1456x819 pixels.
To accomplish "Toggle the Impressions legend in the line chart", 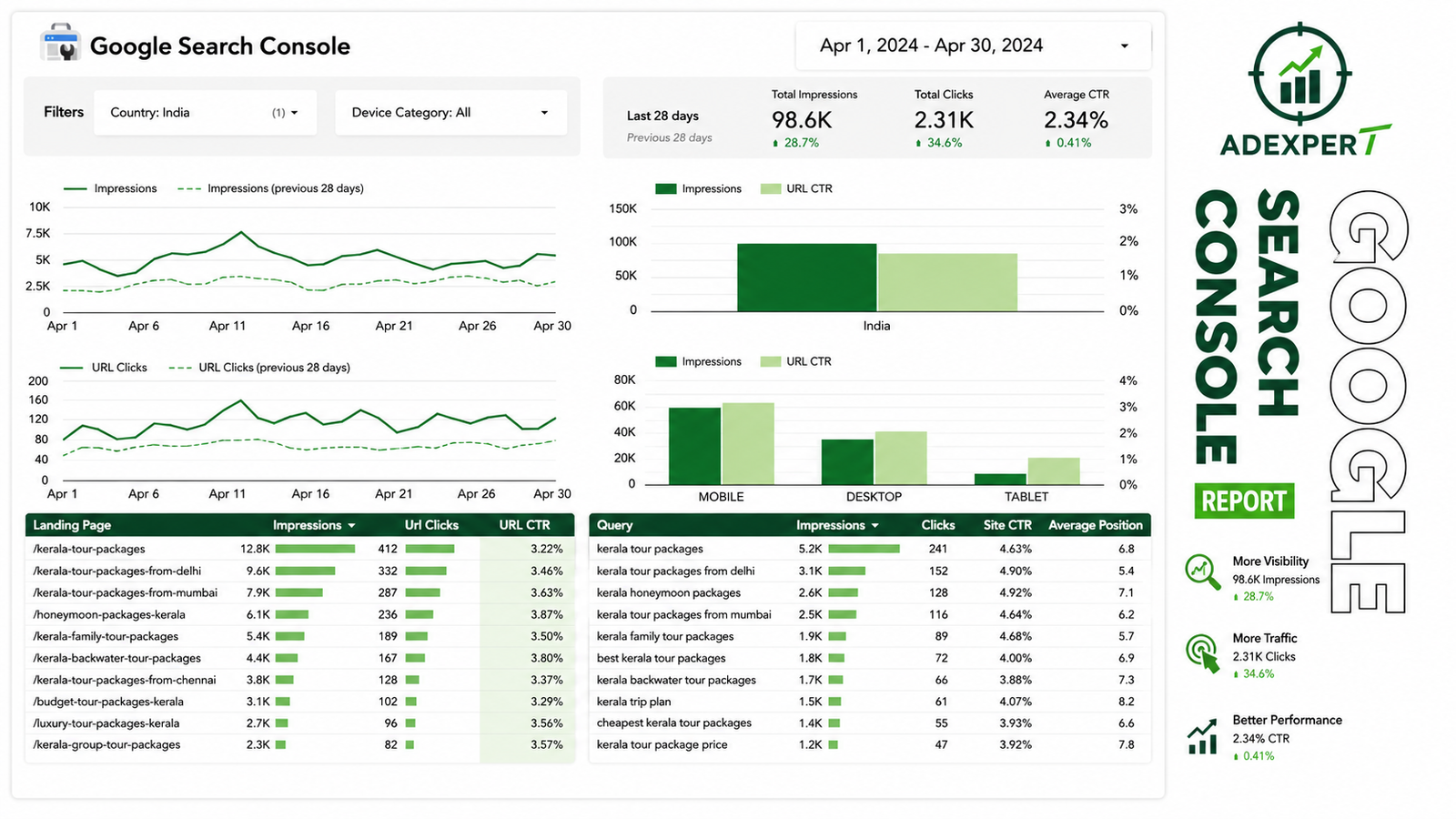I will [110, 188].
